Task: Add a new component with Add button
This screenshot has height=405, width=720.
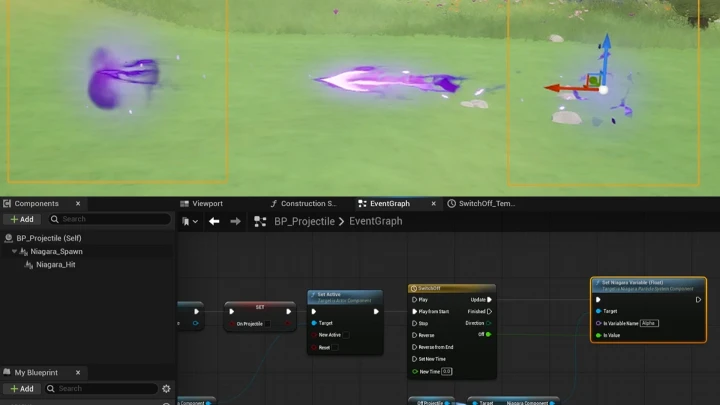Action: click(x=22, y=219)
